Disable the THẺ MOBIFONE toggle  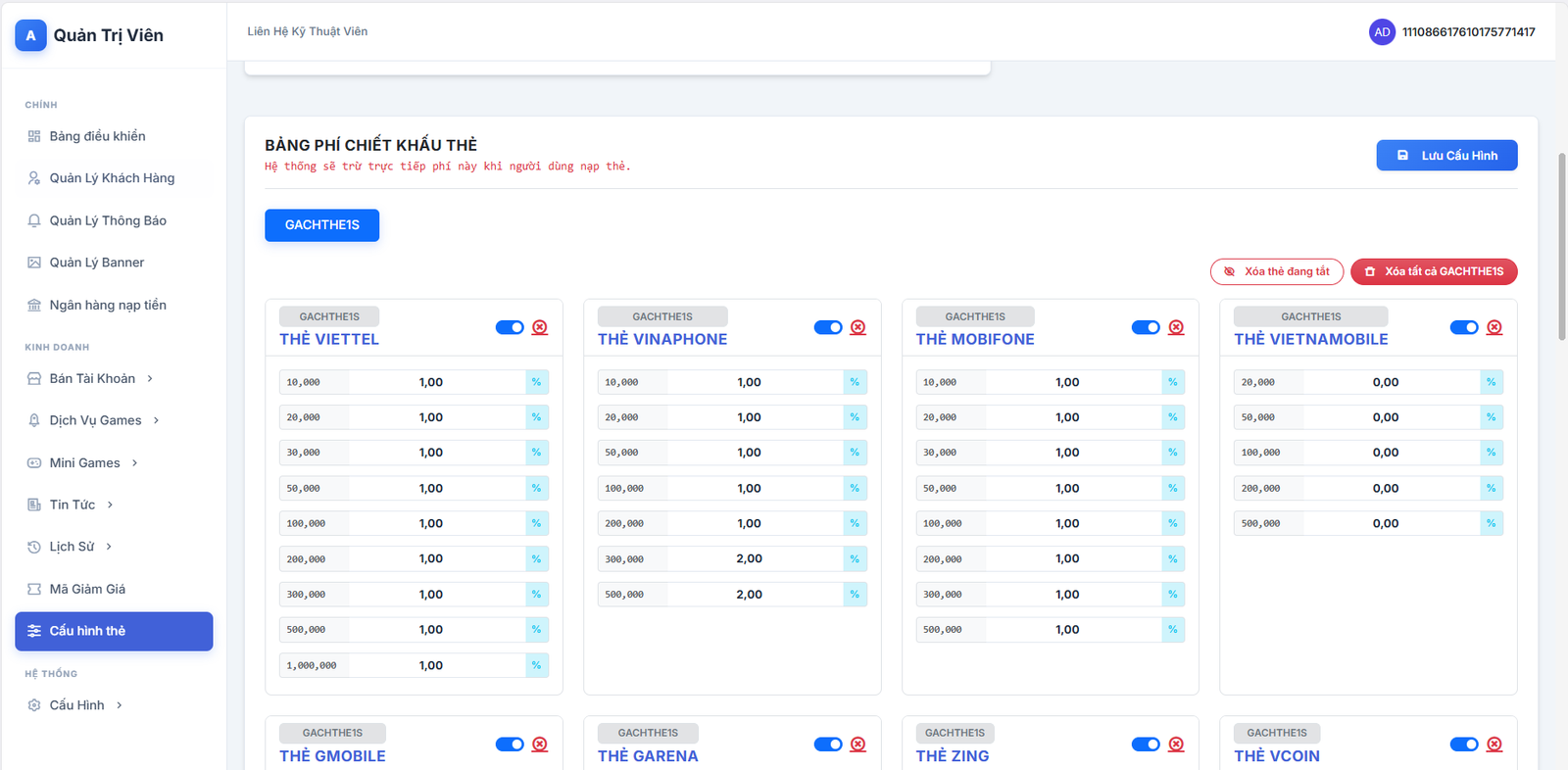pos(1146,327)
